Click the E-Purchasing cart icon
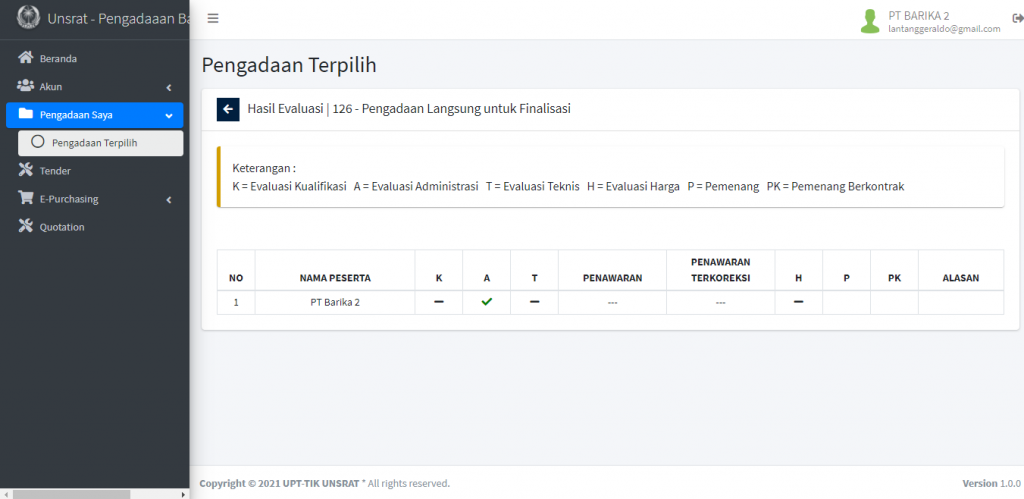Image resolution: width=1024 pixels, height=499 pixels. coord(25,199)
